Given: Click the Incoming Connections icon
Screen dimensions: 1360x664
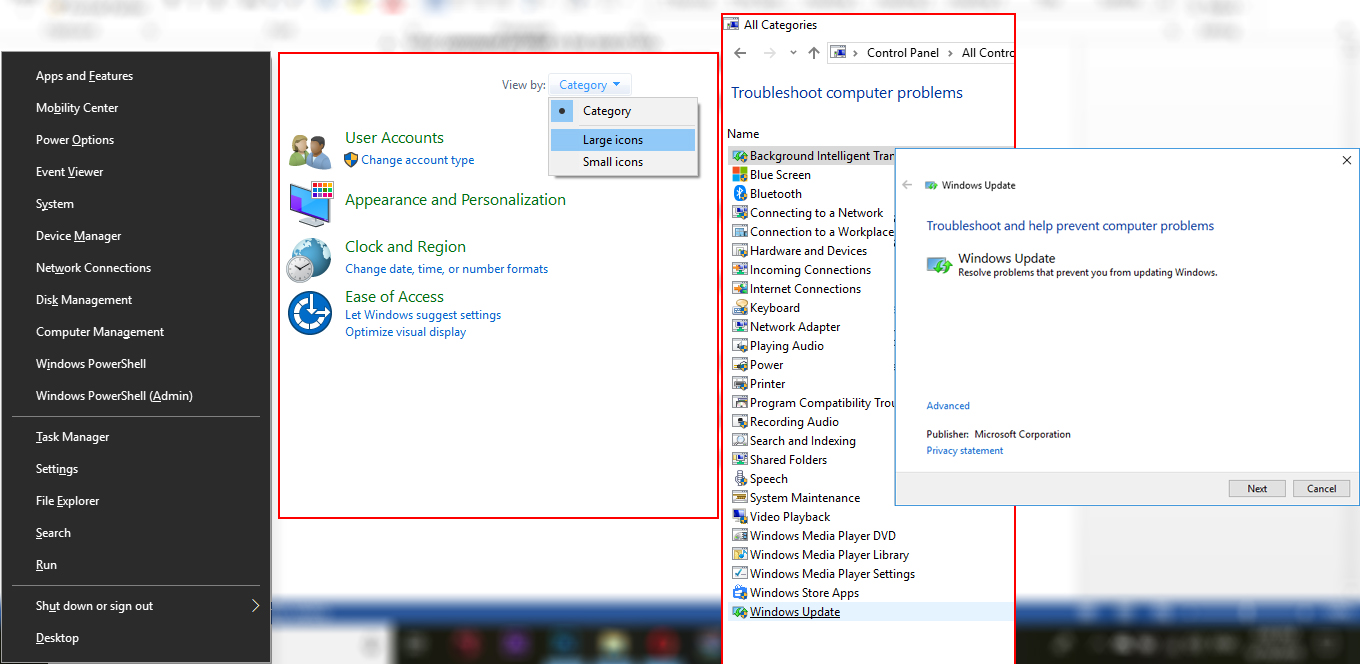Looking at the screenshot, I should (x=740, y=270).
